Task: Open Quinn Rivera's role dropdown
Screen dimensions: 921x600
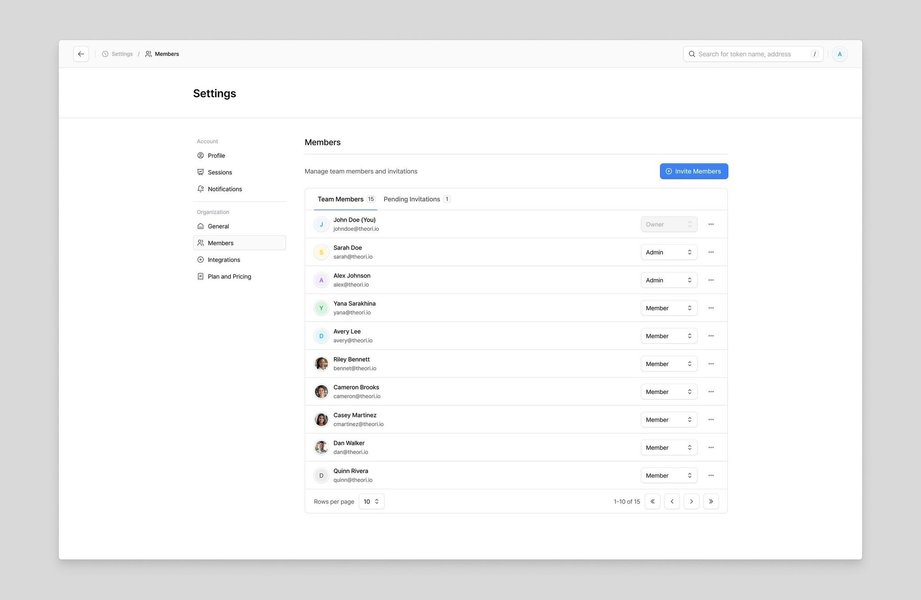Action: point(668,475)
